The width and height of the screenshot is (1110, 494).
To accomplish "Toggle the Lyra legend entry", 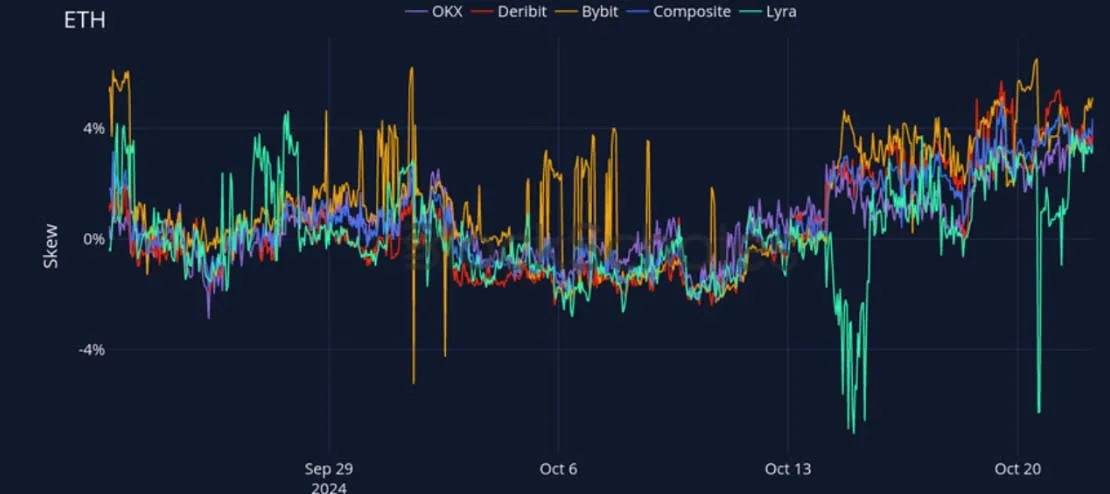I will click(768, 11).
